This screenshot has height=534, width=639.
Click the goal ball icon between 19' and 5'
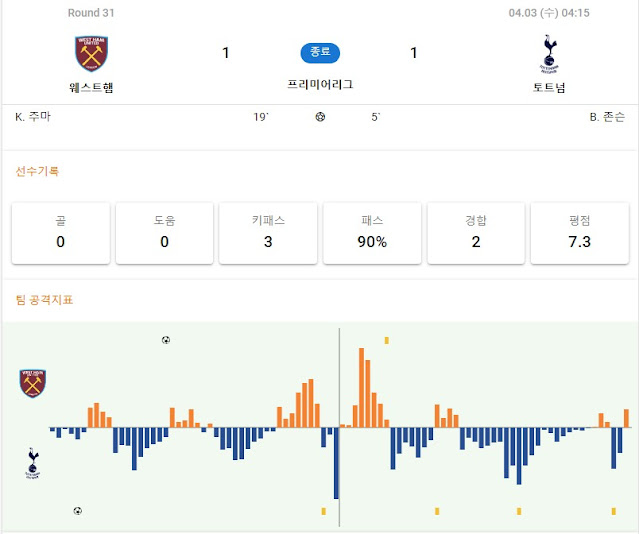click(x=320, y=117)
